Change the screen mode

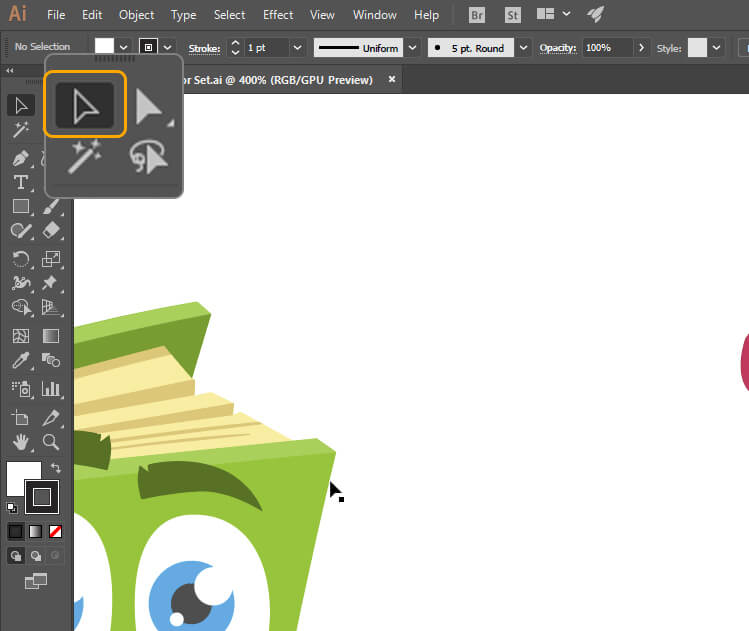click(x=36, y=581)
